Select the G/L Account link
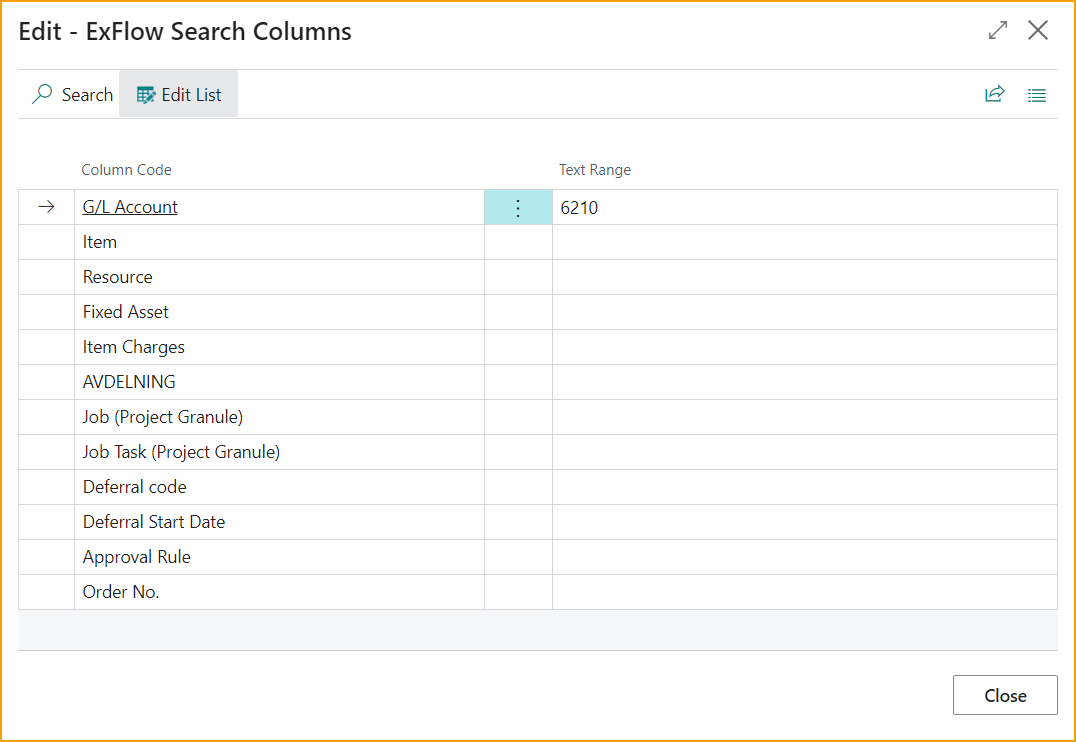Viewport: 1076px width, 742px height. point(130,206)
